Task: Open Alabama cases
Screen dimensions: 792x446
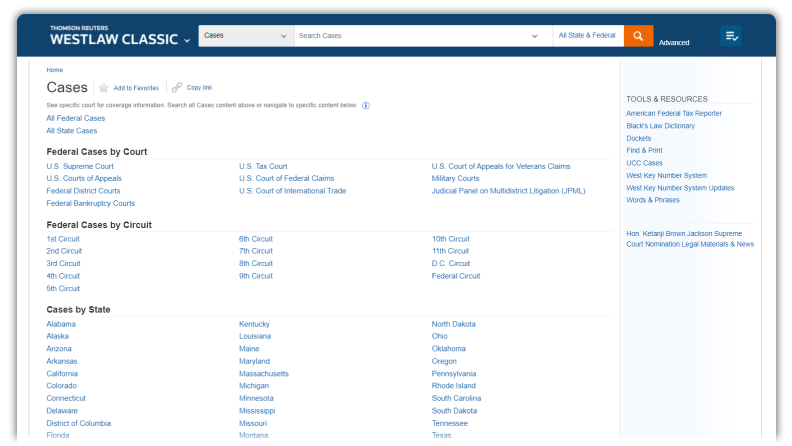Action: [x=61, y=324]
